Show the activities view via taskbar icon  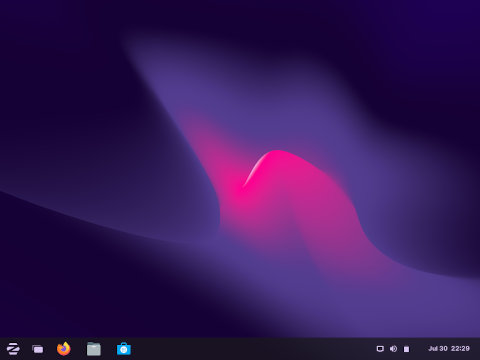38,349
